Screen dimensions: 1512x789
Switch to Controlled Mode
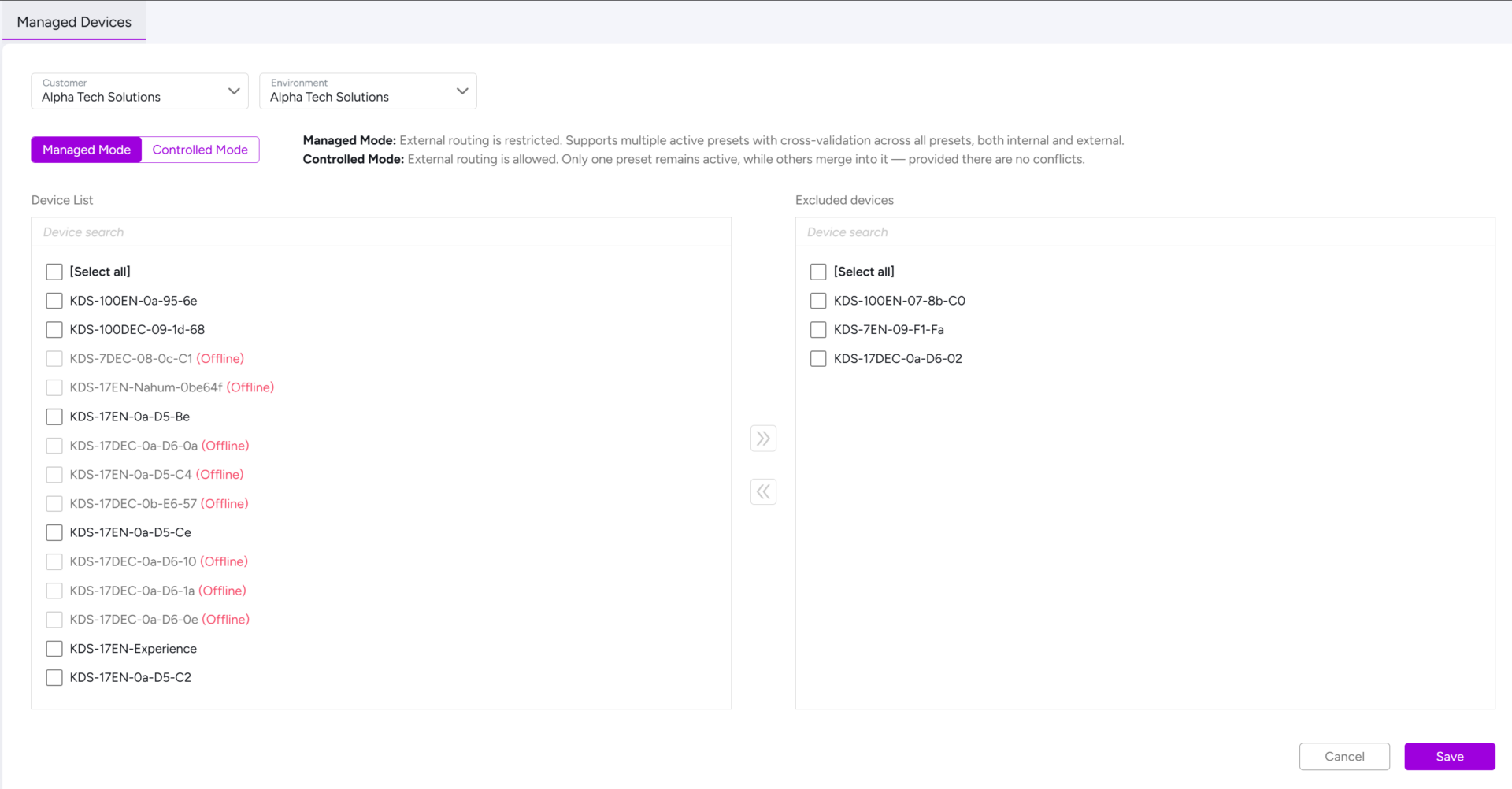point(200,150)
